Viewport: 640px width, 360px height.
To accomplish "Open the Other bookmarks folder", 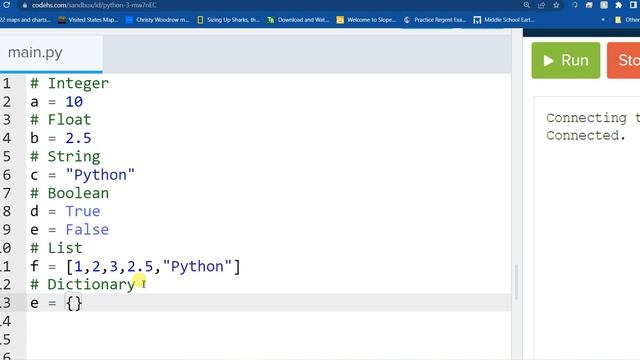I will pos(627,20).
